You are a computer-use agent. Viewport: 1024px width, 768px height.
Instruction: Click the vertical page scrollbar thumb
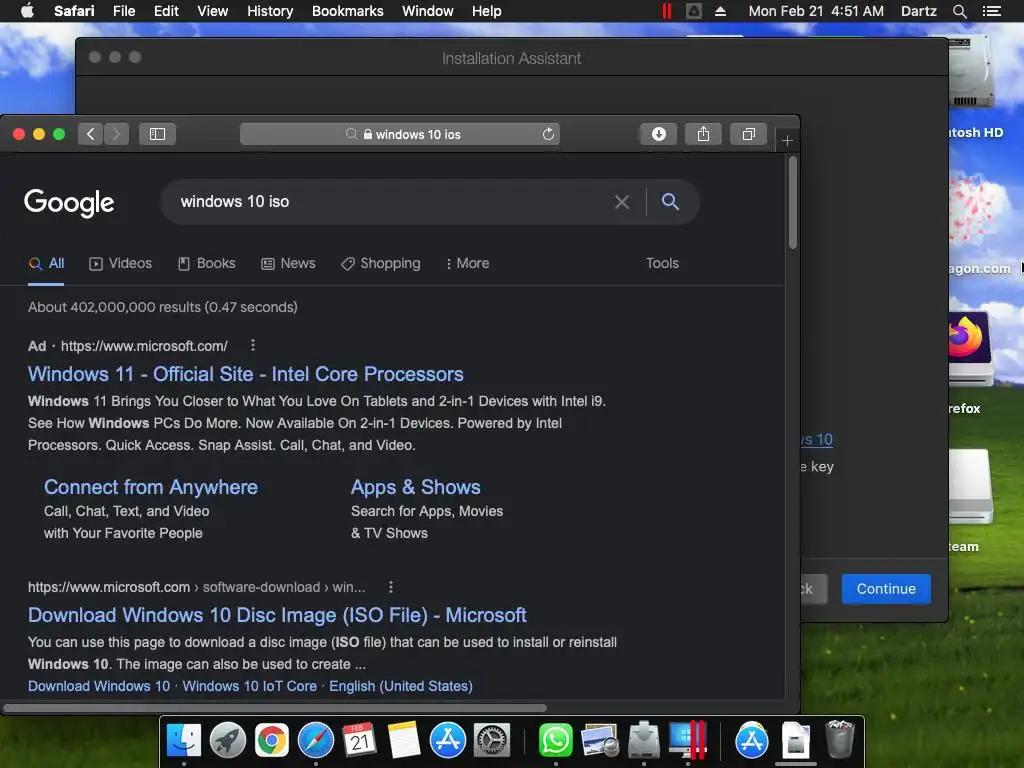[792, 202]
